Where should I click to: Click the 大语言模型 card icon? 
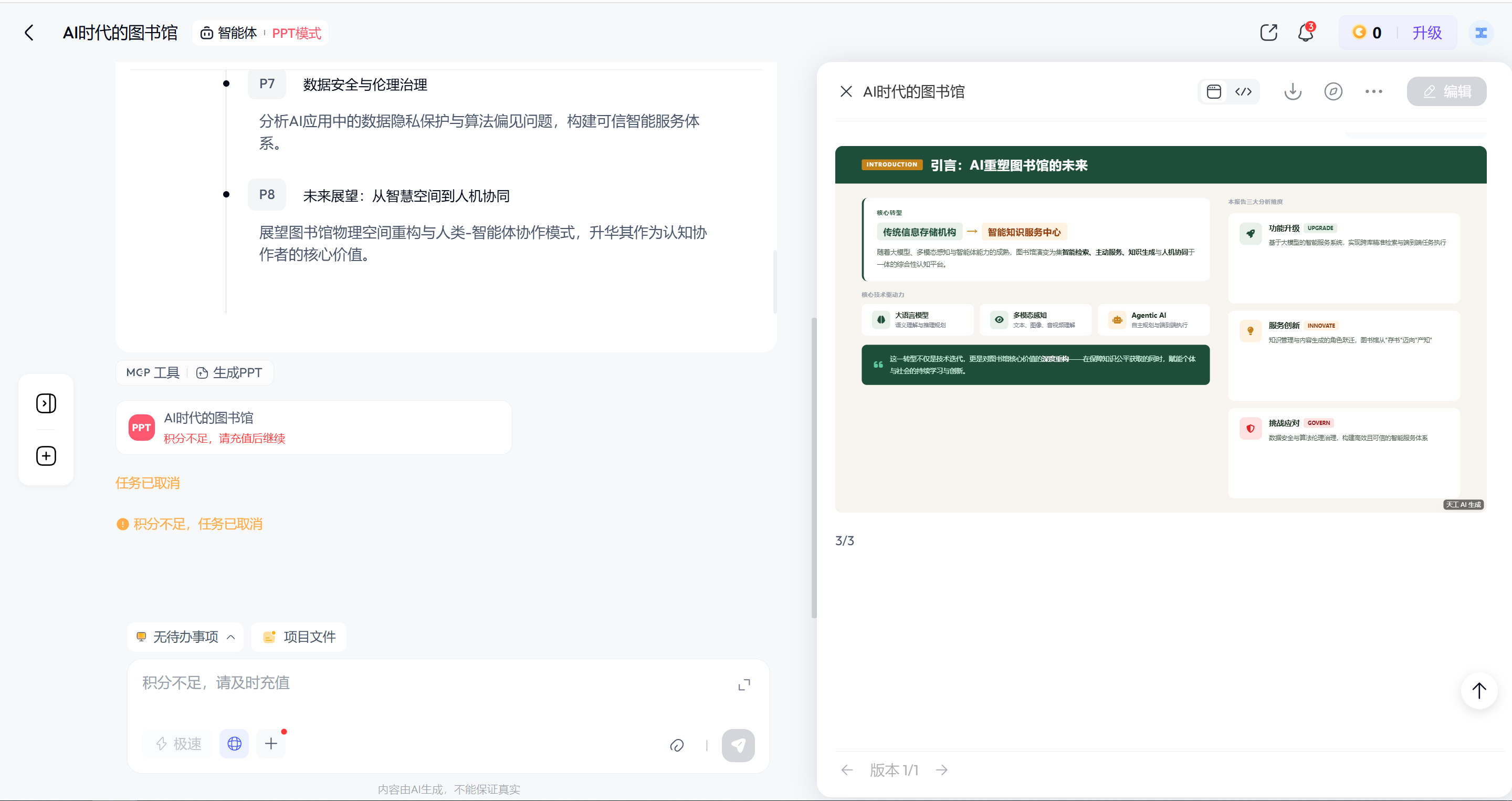click(881, 320)
